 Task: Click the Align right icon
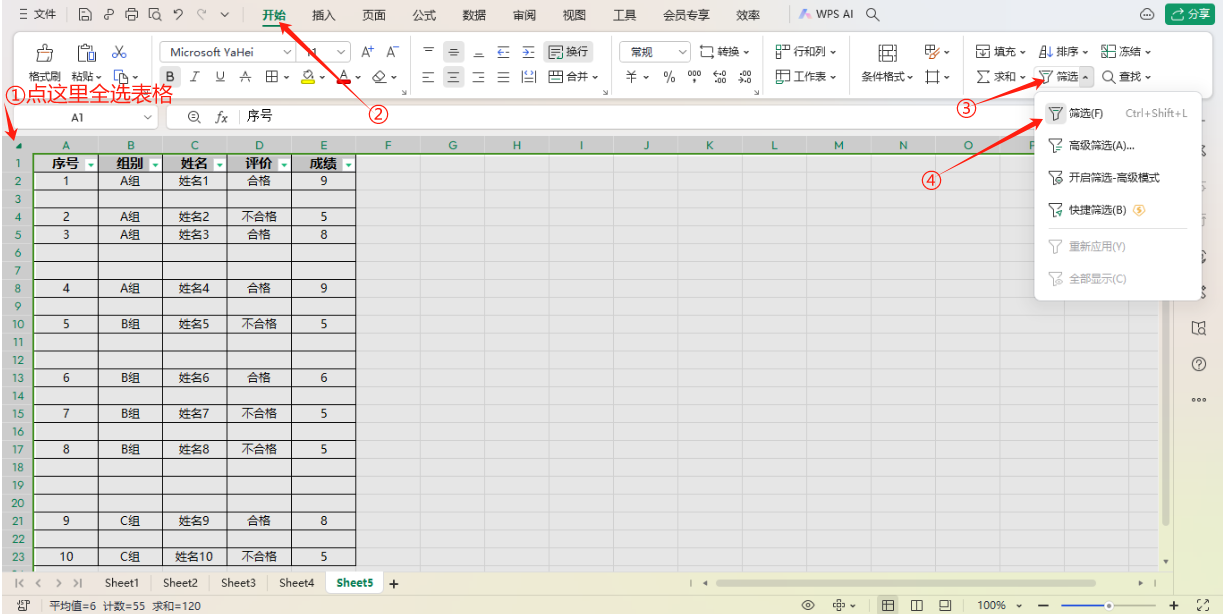pyautogui.click(x=479, y=77)
